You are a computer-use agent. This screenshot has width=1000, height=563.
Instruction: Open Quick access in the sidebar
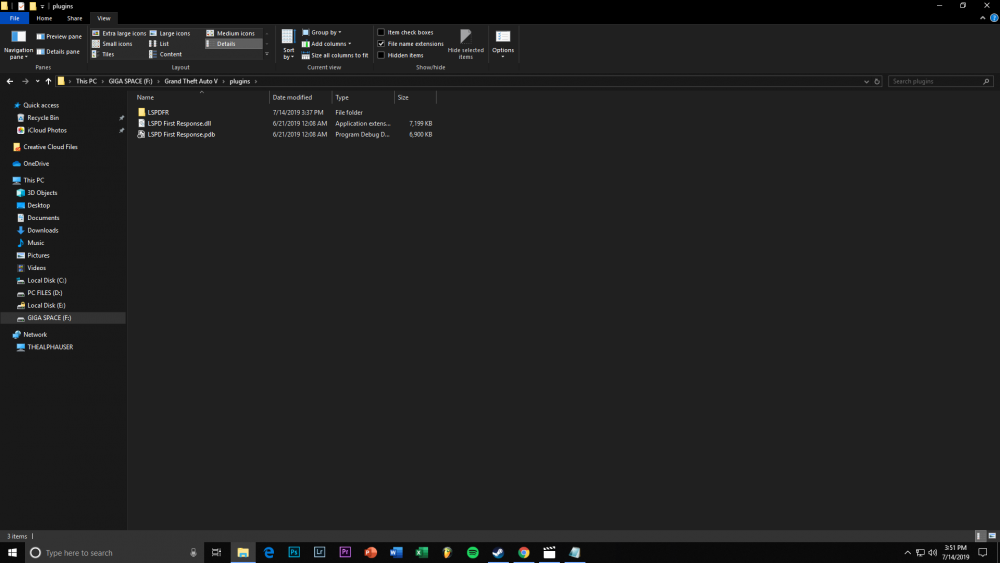[x=41, y=105]
